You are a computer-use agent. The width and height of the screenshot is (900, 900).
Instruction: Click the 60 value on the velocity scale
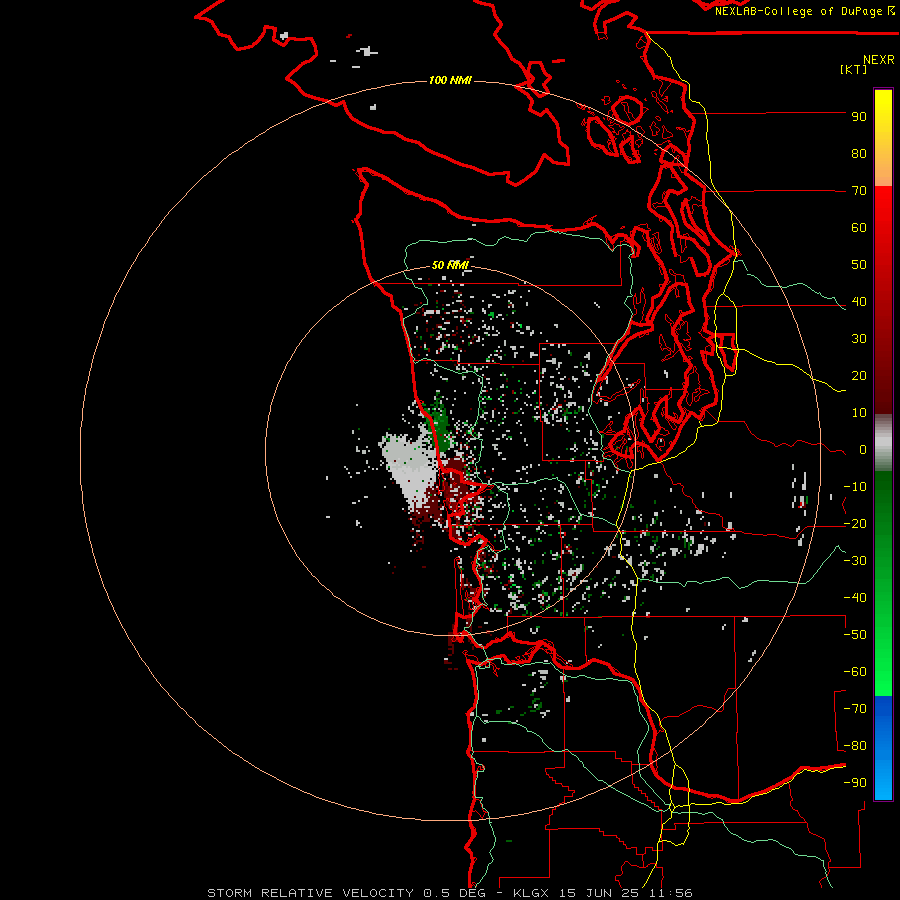859,228
